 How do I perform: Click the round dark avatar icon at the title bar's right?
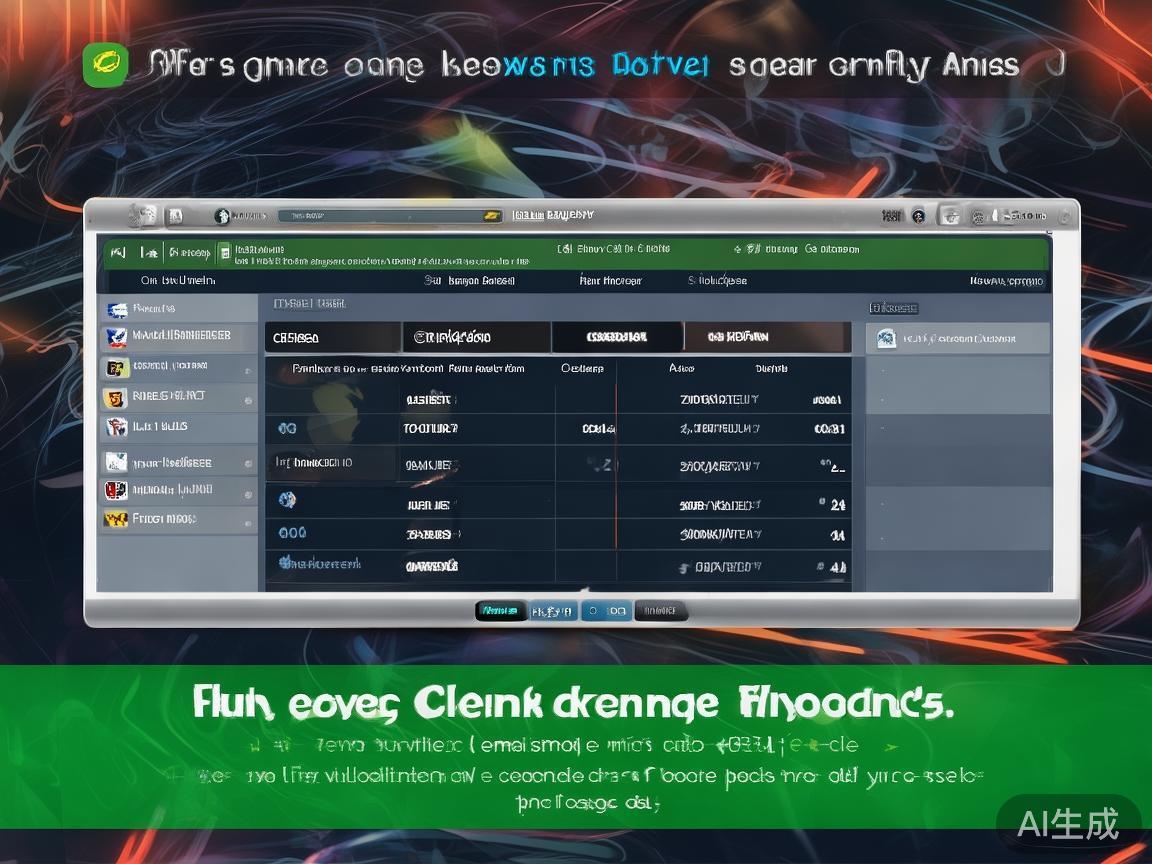[918, 215]
